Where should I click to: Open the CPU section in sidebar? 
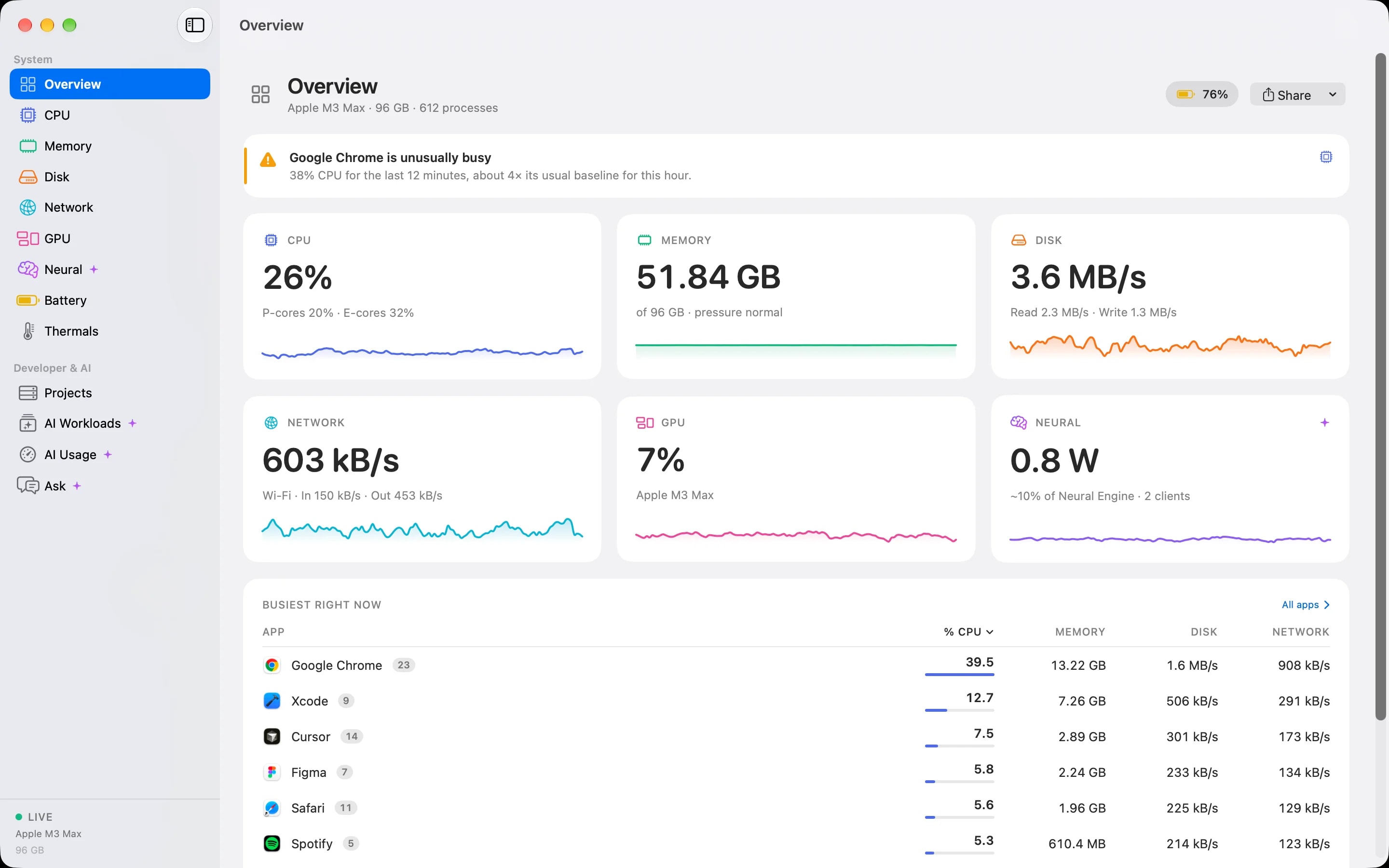109,115
